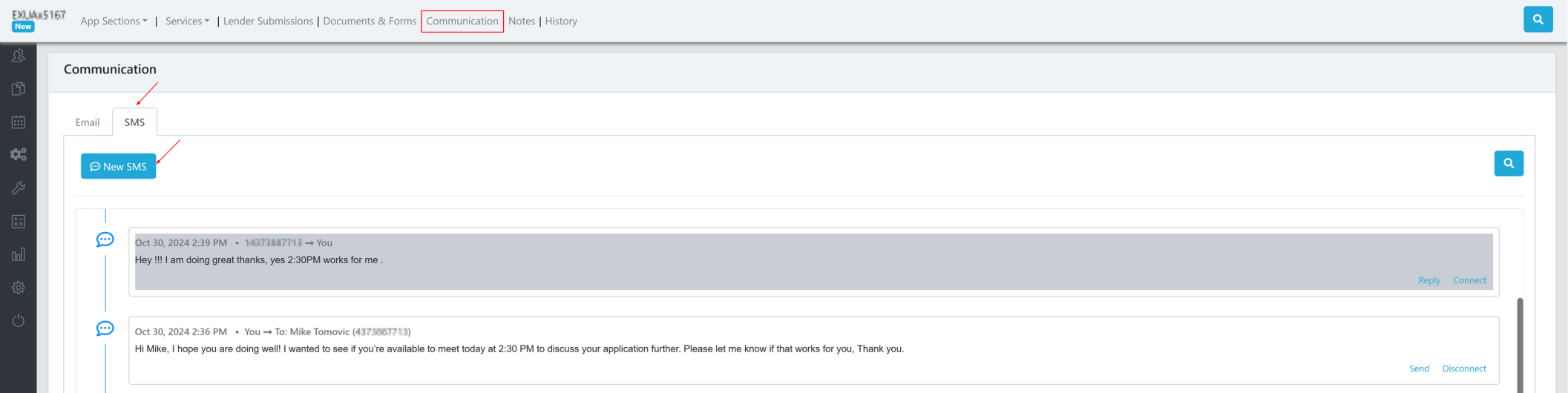
Task: Open the bar chart reports icon
Action: pos(19,254)
